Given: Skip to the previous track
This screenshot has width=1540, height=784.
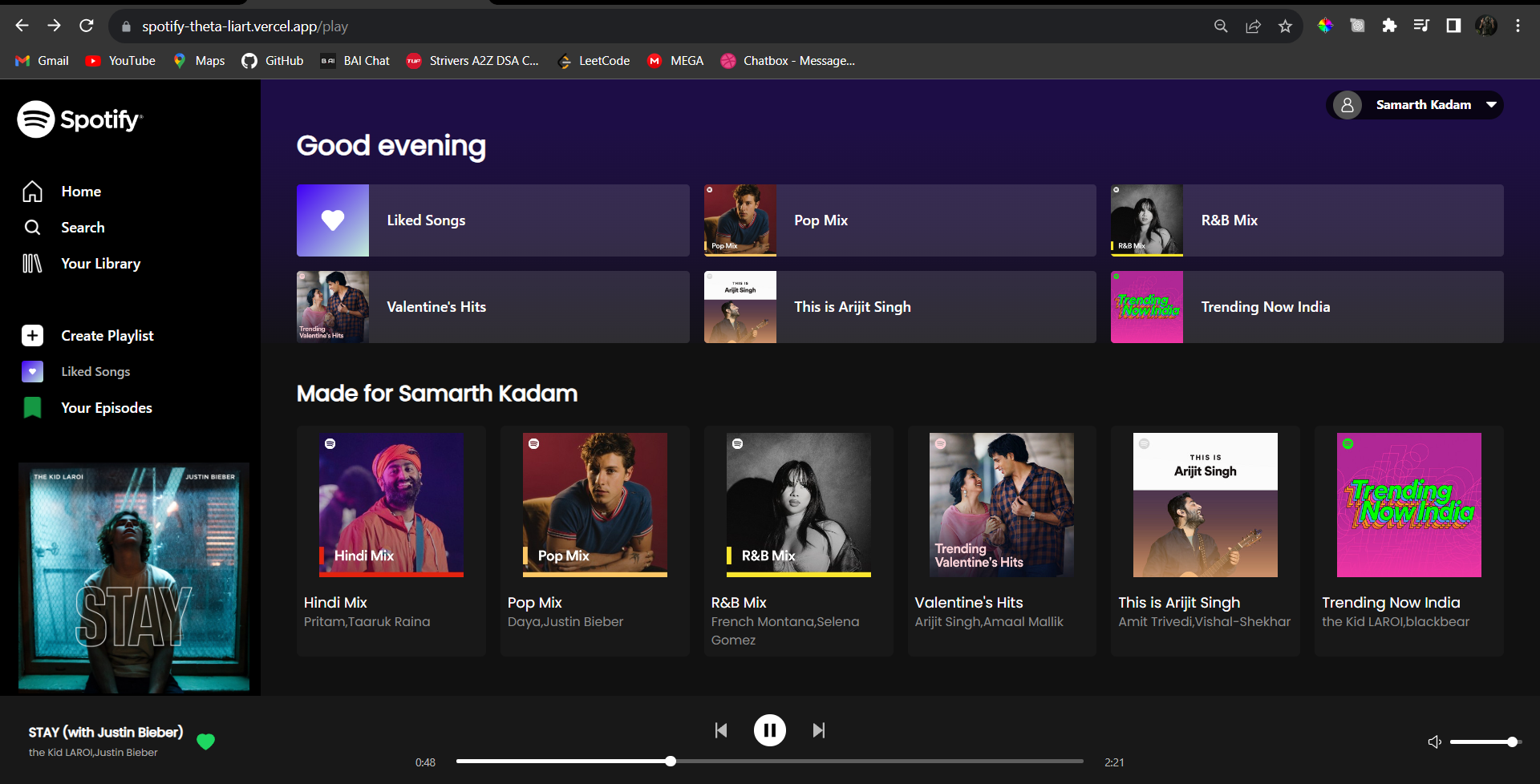Looking at the screenshot, I should point(721,730).
